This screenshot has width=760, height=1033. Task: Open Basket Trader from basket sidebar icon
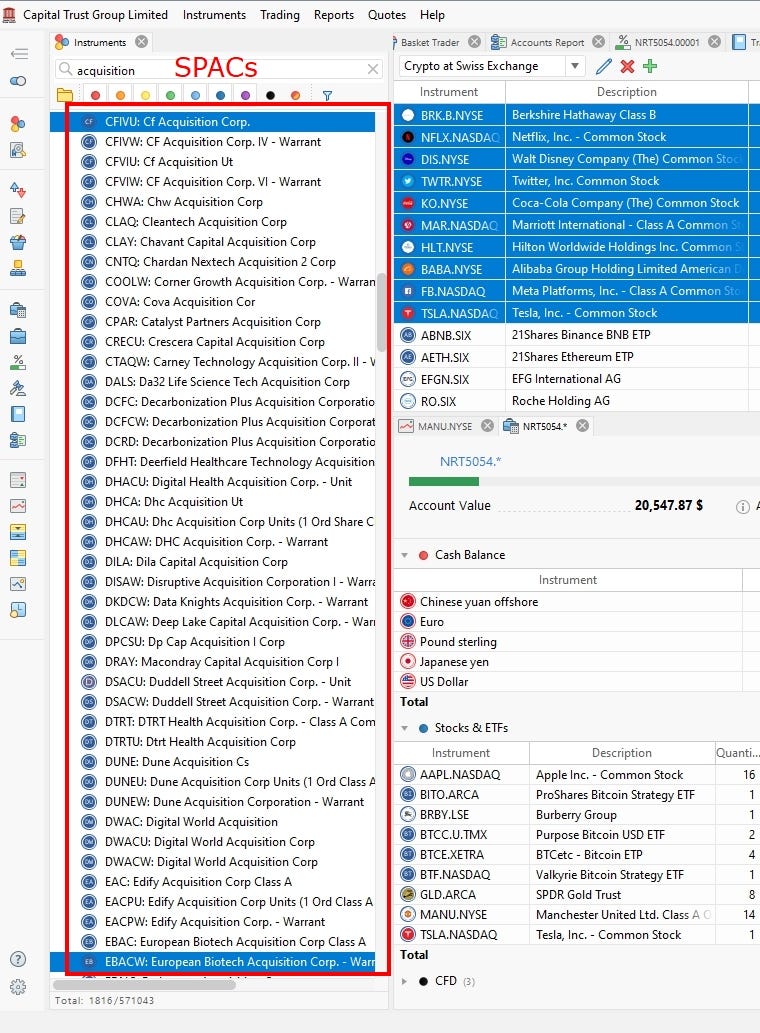[x=18, y=242]
